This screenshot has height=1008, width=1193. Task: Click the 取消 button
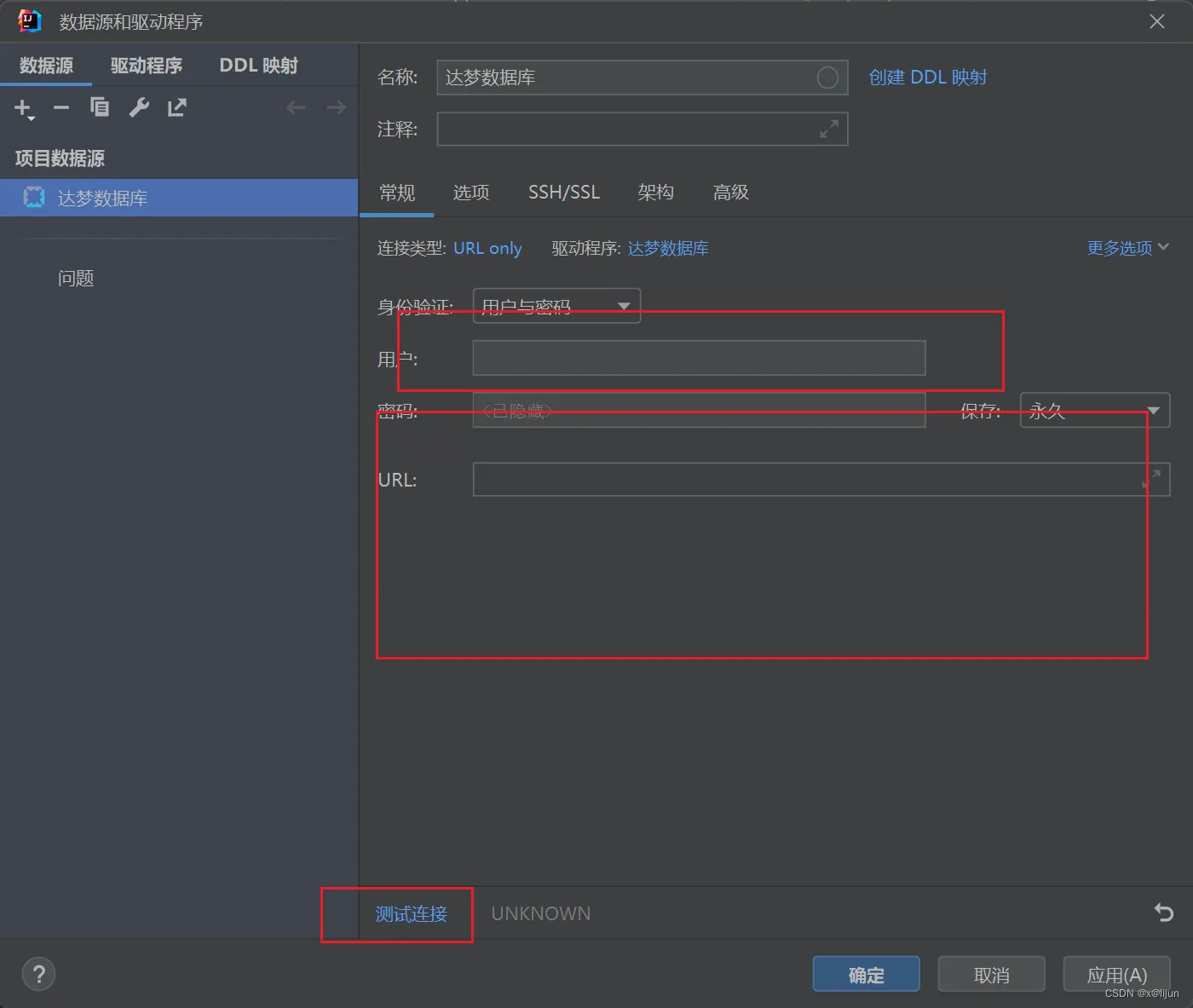pyautogui.click(x=991, y=974)
